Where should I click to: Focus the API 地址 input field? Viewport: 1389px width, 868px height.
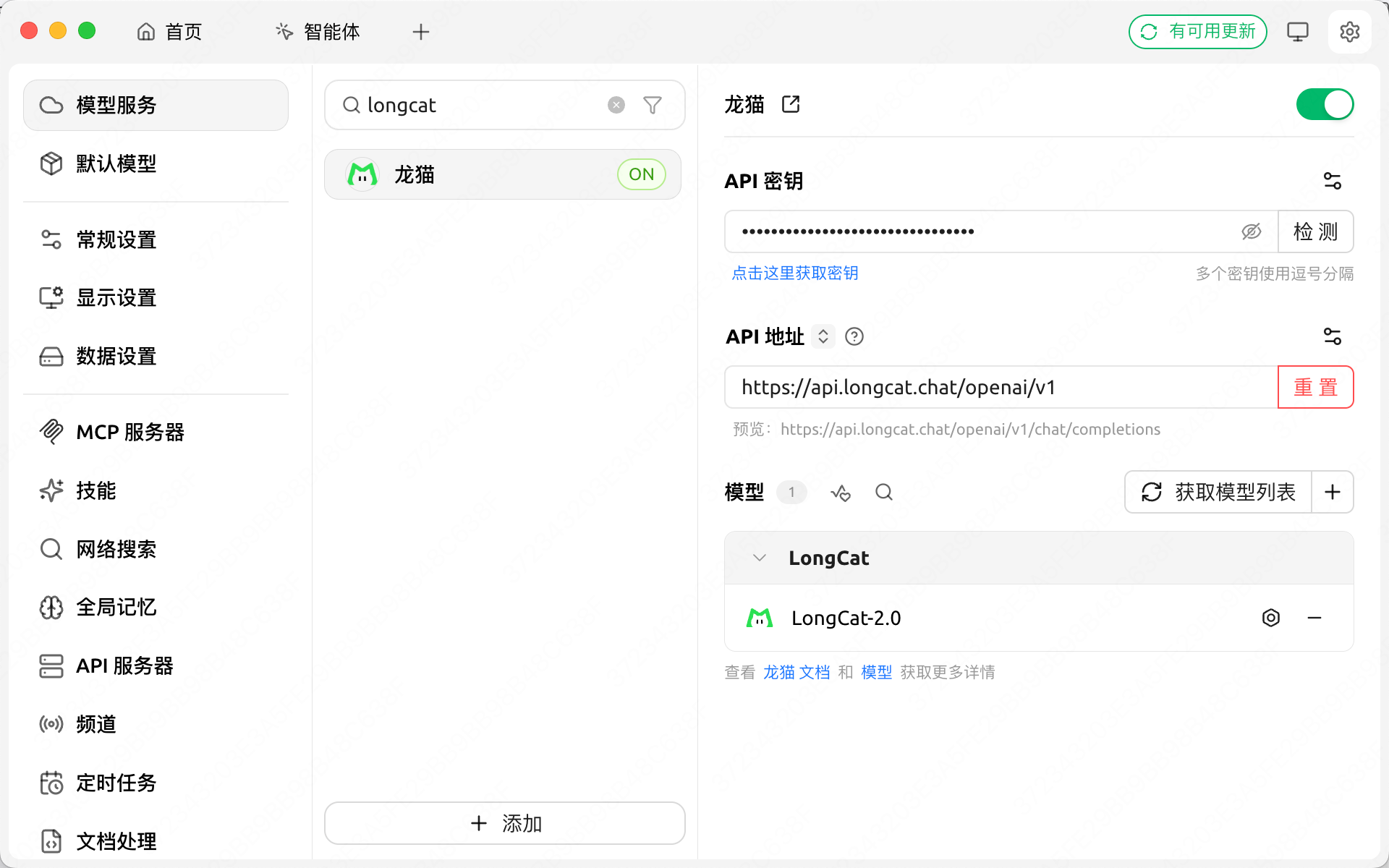coord(1002,387)
